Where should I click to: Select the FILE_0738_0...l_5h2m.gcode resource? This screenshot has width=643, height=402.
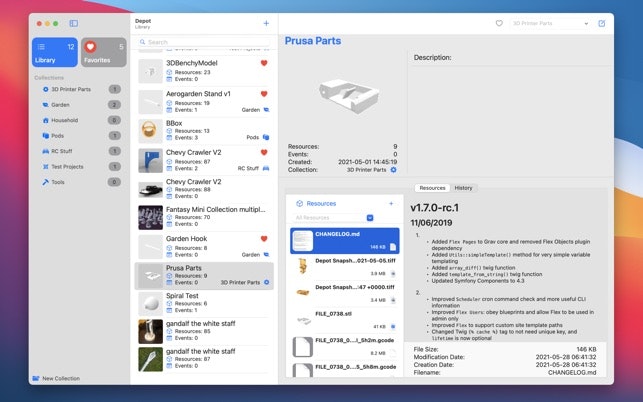(344, 347)
